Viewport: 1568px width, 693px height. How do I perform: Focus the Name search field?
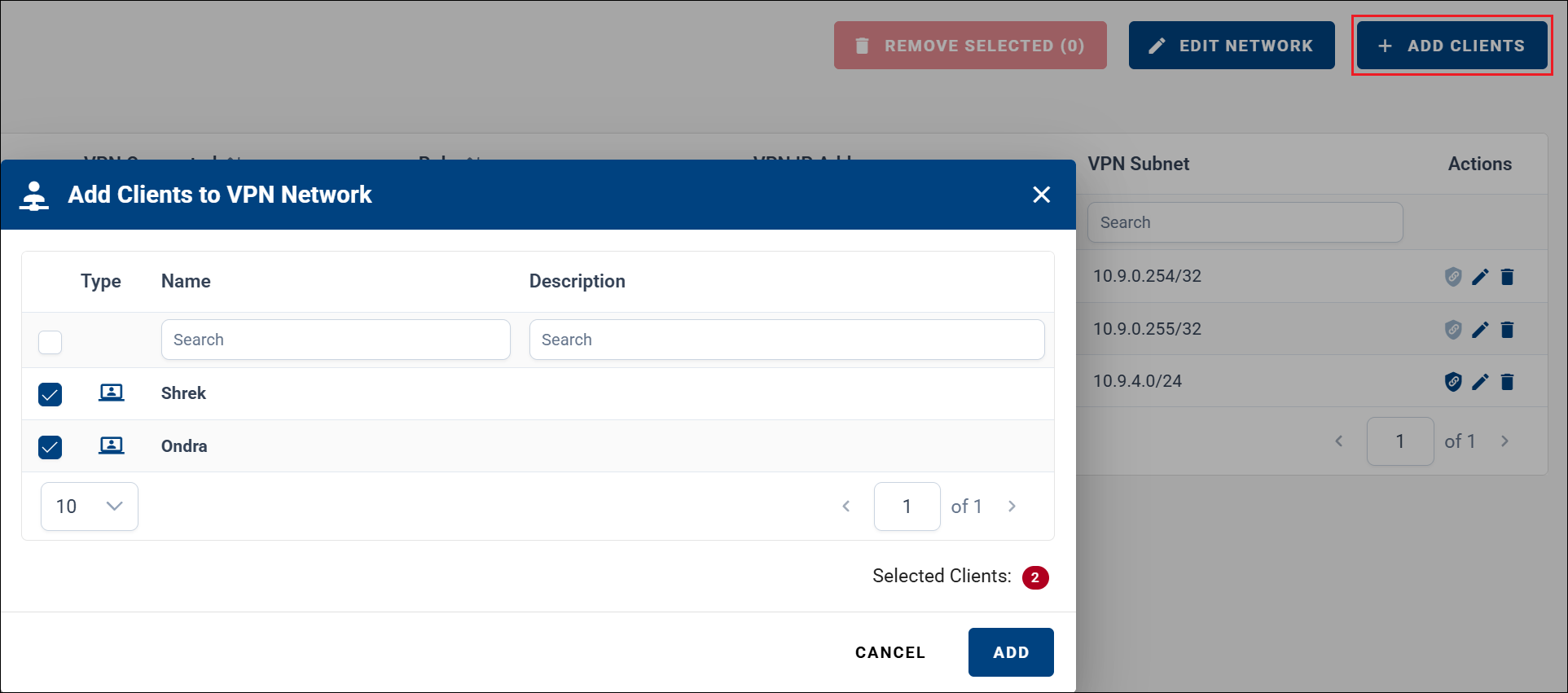pos(336,340)
